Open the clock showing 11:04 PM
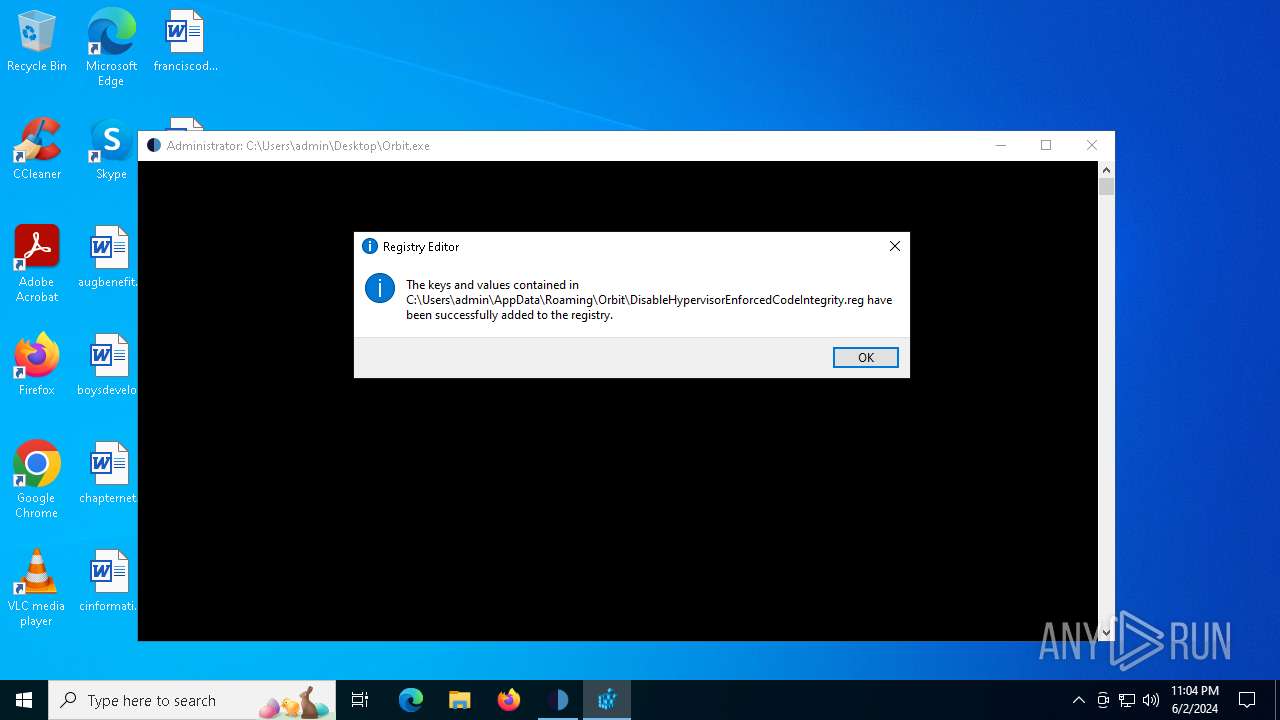The image size is (1280, 720). 1195,700
